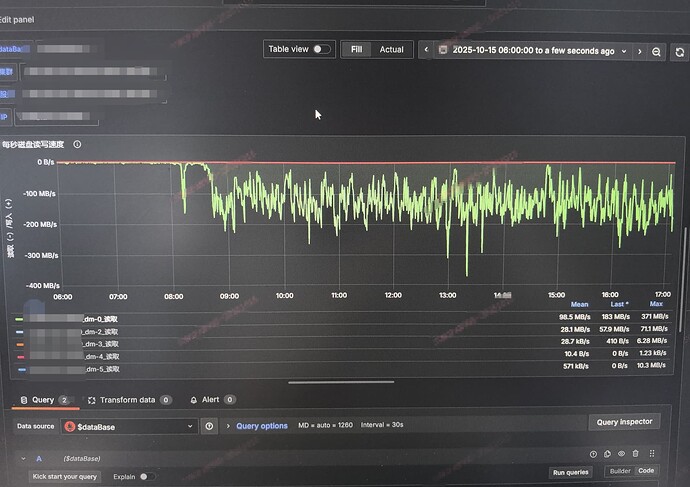This screenshot has width=690, height=487.
Task: Zoom out the time range
Action: click(x=656, y=52)
